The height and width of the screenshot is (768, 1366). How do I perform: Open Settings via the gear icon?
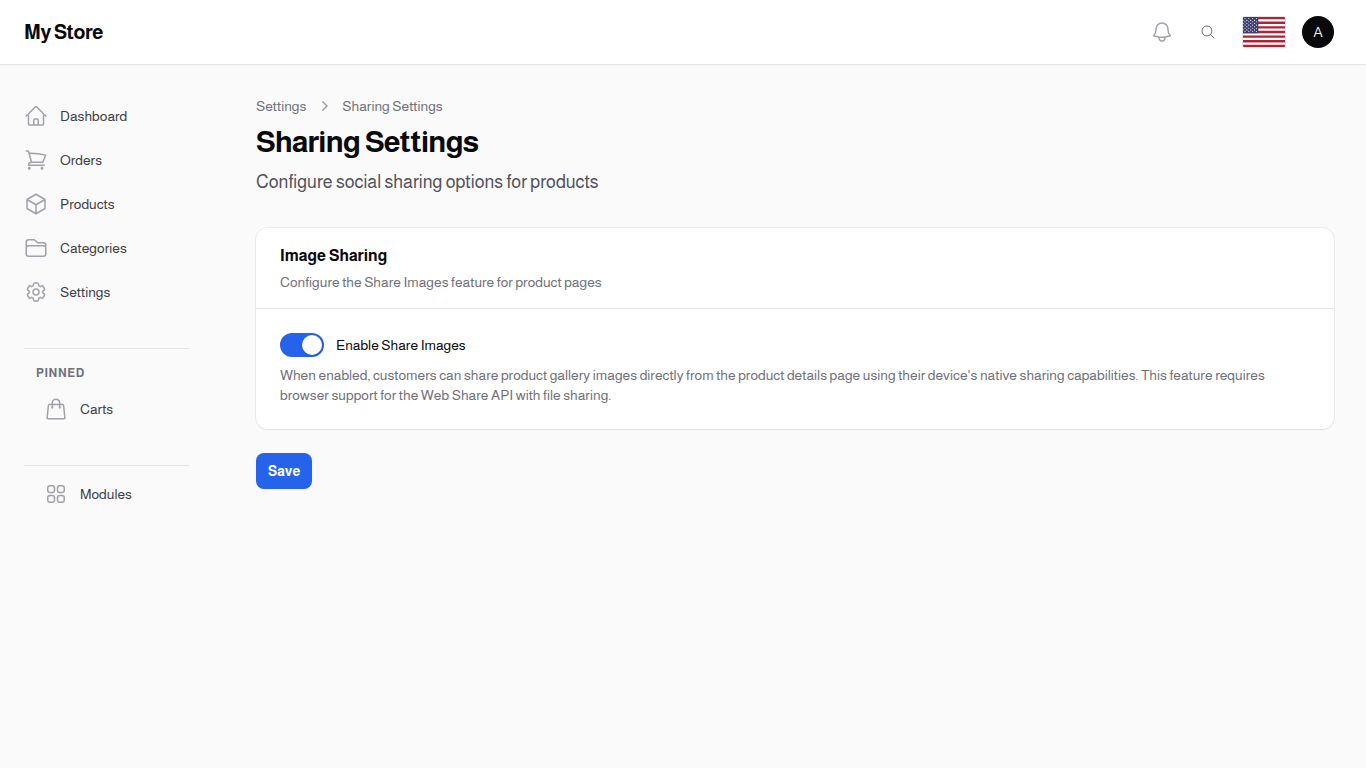(36, 291)
